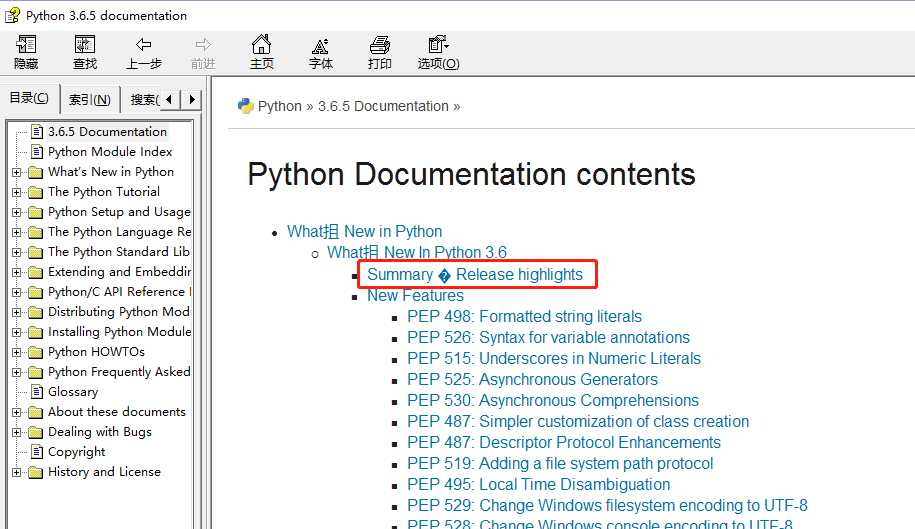This screenshot has width=915, height=529.
Task: Open What's New In Python 3.6 link
Action: (417, 253)
